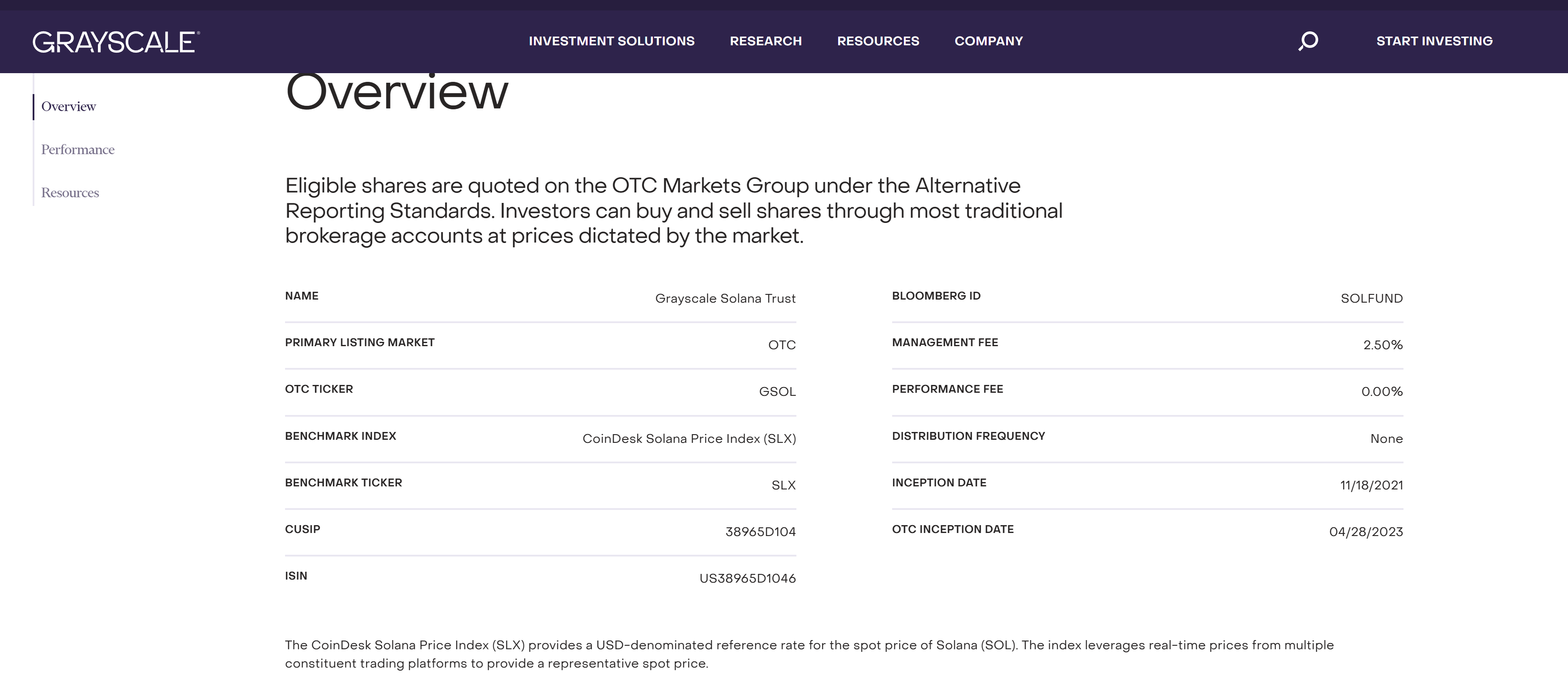Screen dimensions: 1568x688
Task: Open search with the magnifier icon
Action: pos(1308,41)
